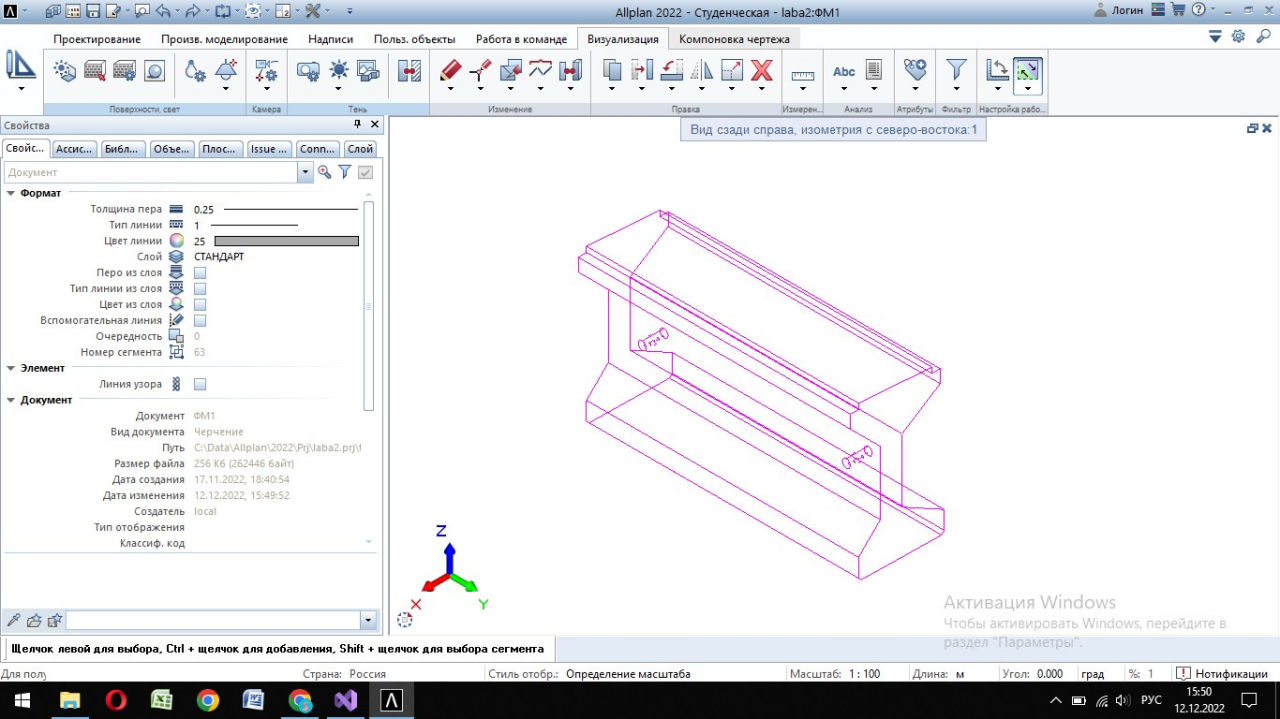The width and height of the screenshot is (1280, 719).
Task: Click the Нотификации button in status bar
Action: (x=1224, y=673)
